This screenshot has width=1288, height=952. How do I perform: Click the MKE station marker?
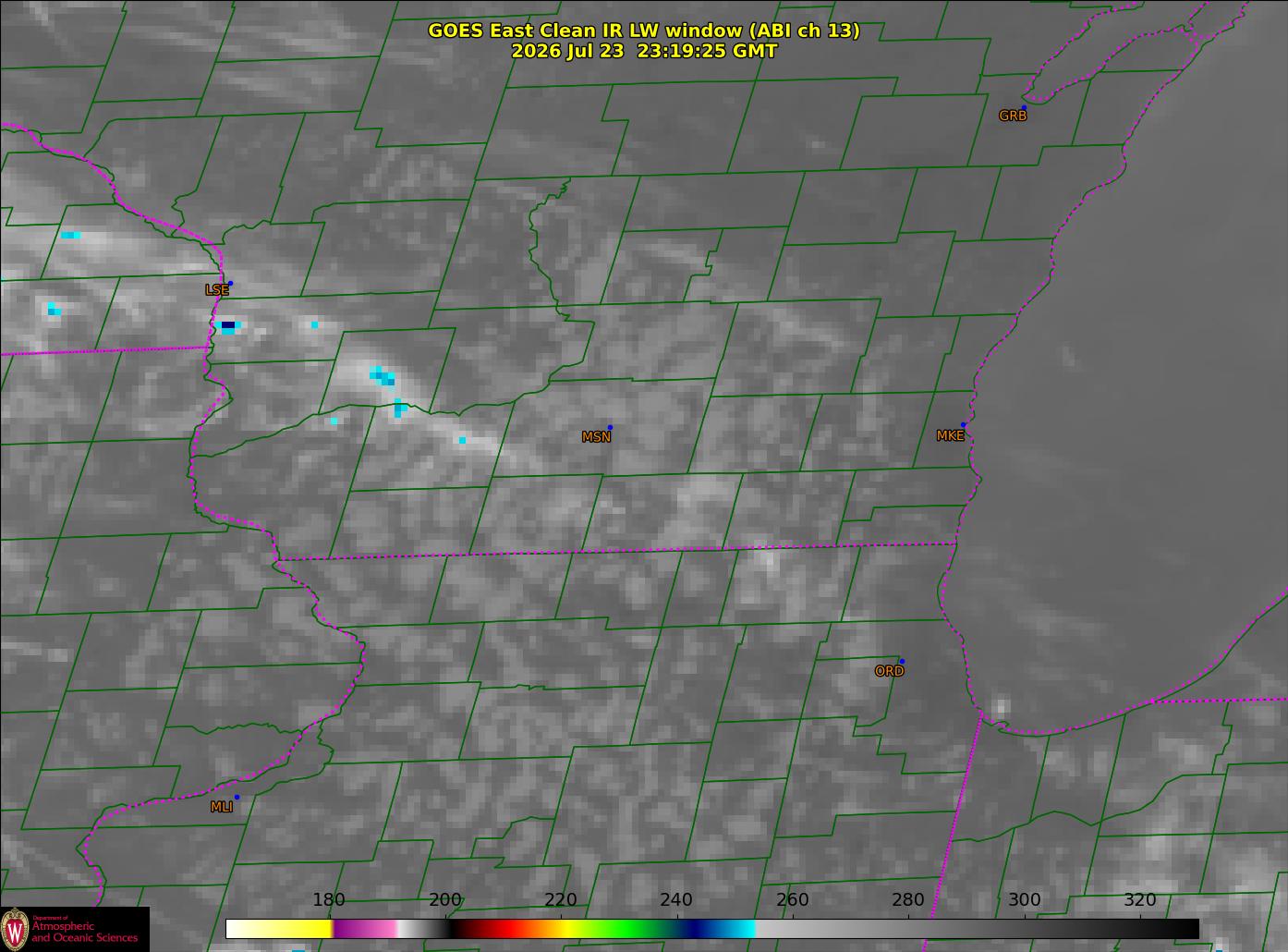[x=963, y=425]
